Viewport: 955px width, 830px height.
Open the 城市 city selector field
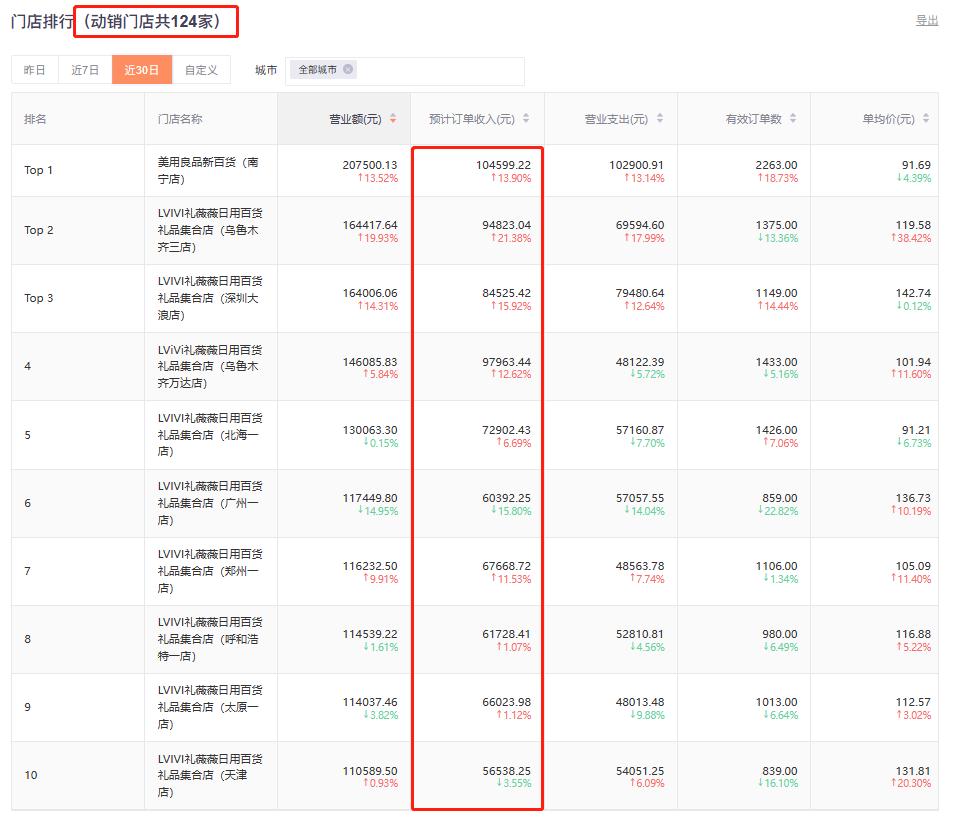point(404,71)
